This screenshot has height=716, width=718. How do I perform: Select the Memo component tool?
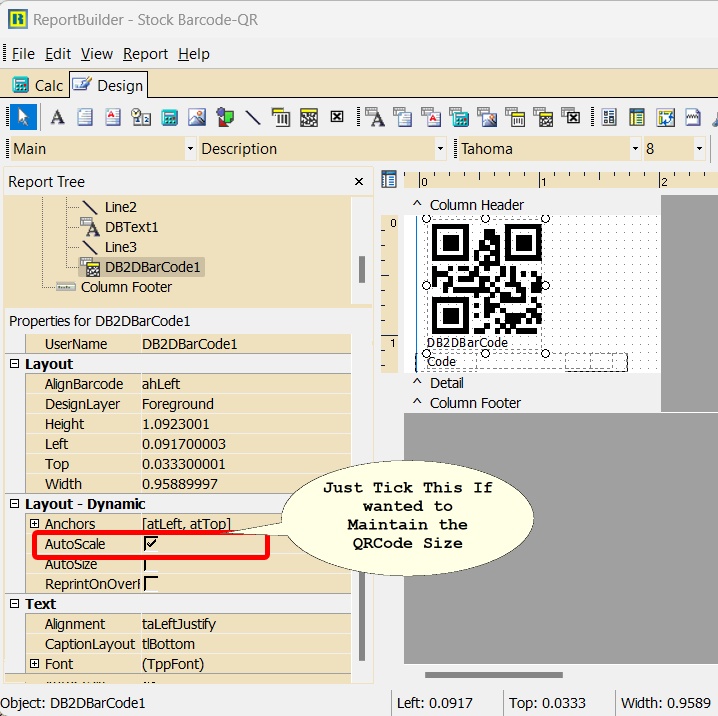tap(85, 117)
